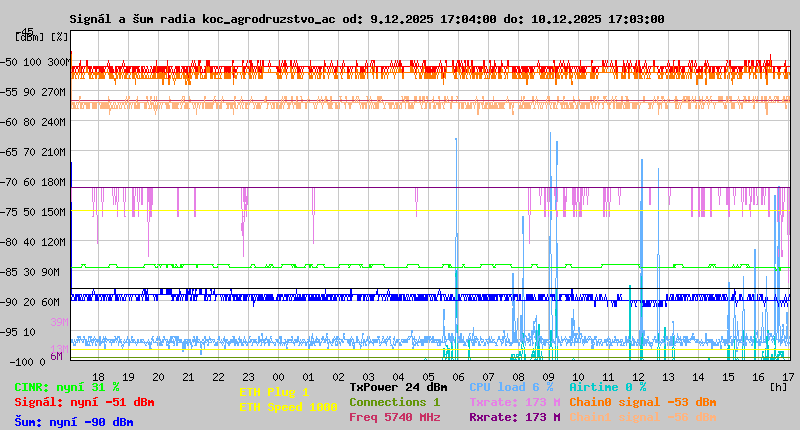Click the 'Freq 5740 MHz' legend label

pyautogui.click(x=394, y=417)
